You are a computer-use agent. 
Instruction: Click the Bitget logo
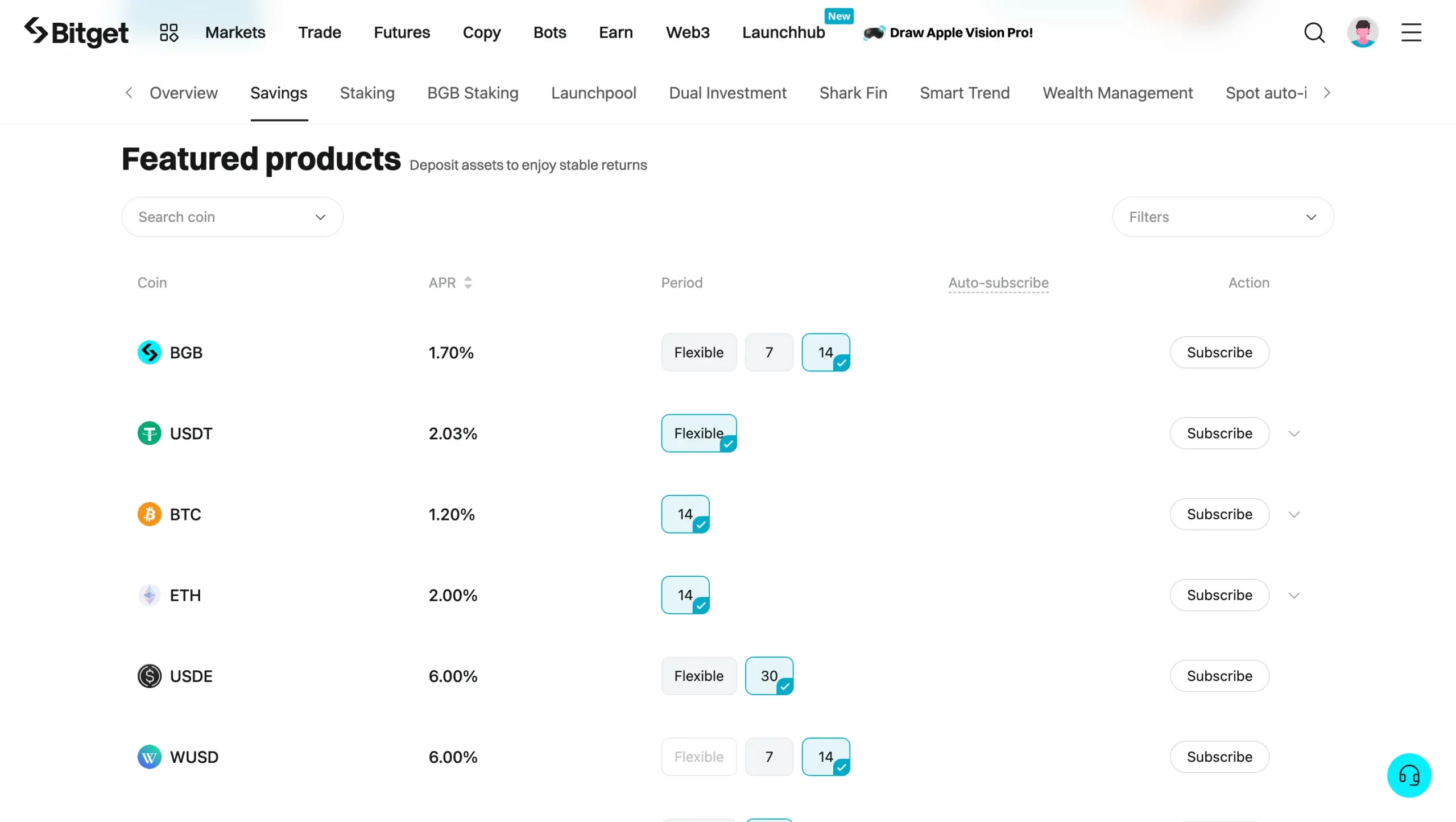click(76, 32)
